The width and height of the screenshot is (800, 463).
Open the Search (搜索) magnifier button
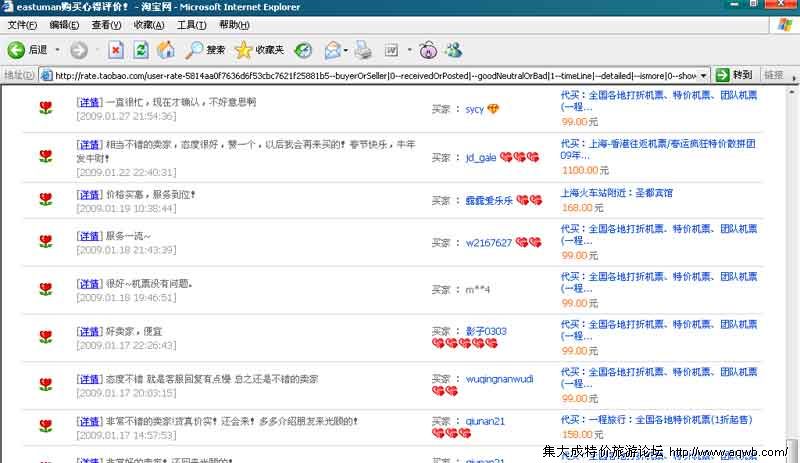[x=205, y=50]
